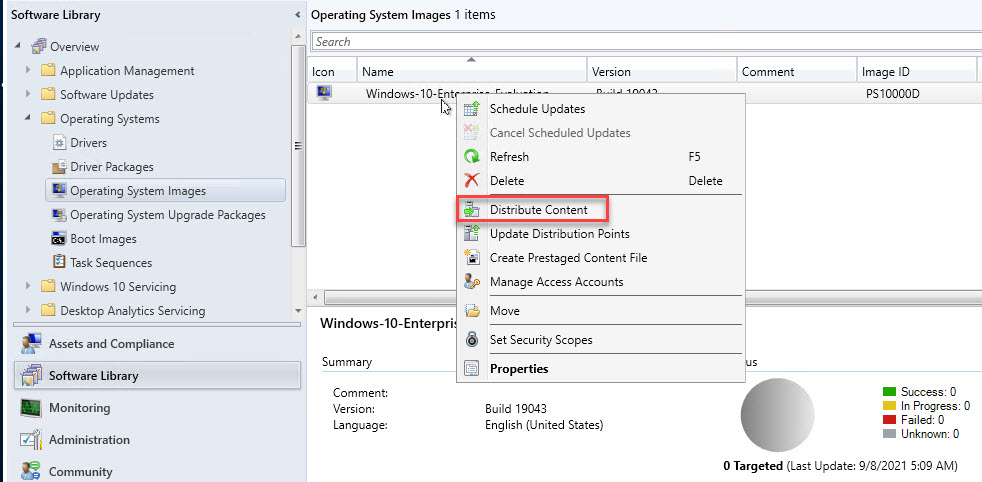The height and width of the screenshot is (482, 982).
Task: Click the red Delete X icon
Action: [472, 181]
